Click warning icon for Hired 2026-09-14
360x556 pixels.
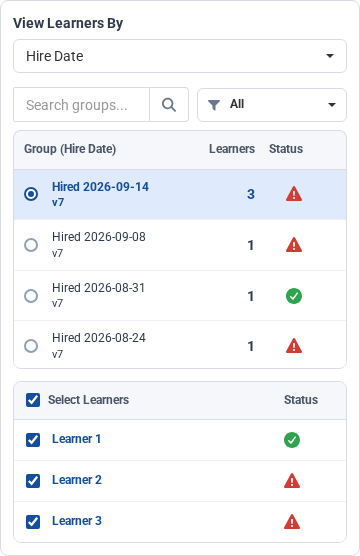tap(294, 194)
